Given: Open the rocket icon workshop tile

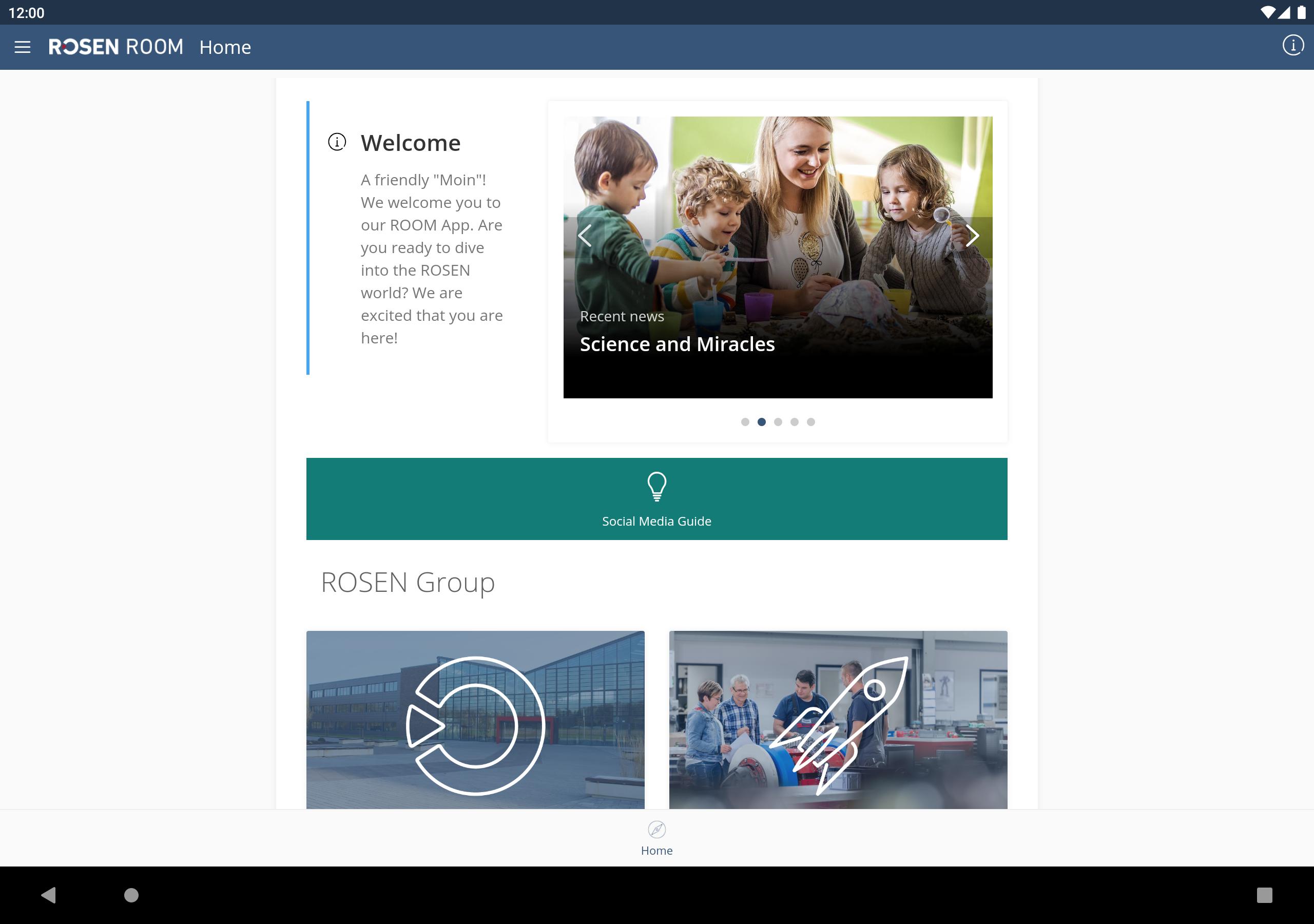Looking at the screenshot, I should [838, 720].
